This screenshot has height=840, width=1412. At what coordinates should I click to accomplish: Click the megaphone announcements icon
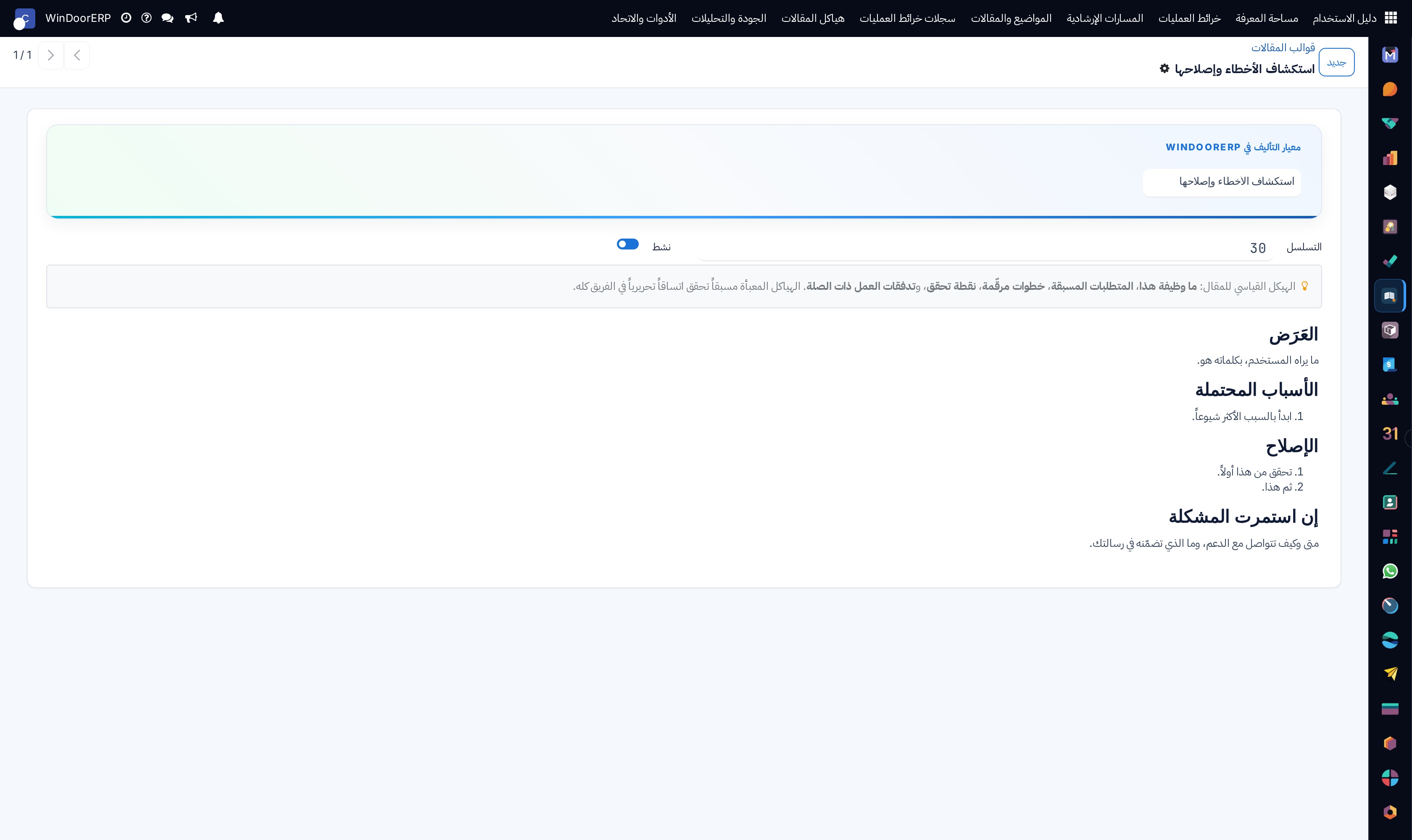(x=191, y=18)
